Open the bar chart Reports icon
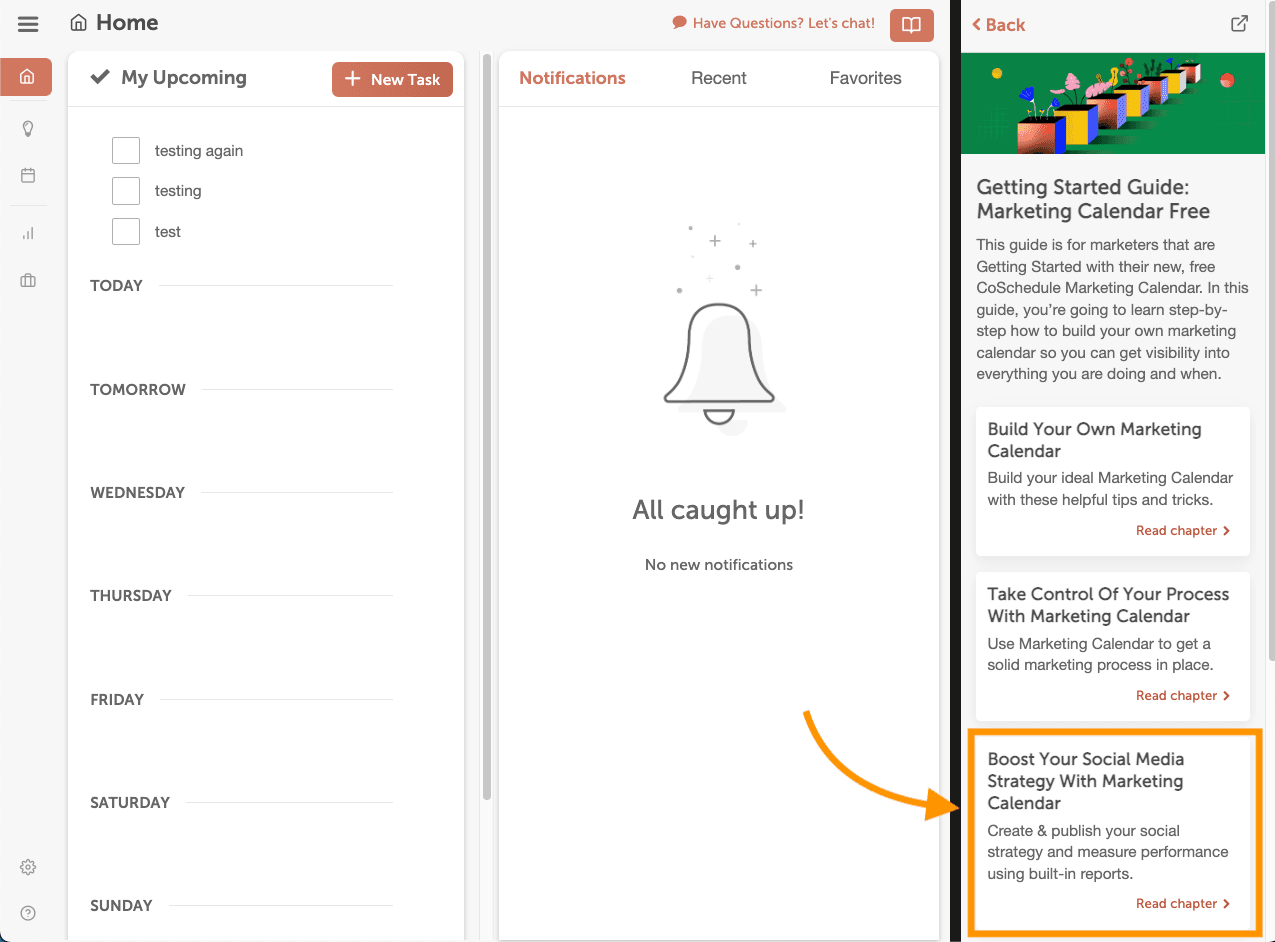 pos(28,233)
